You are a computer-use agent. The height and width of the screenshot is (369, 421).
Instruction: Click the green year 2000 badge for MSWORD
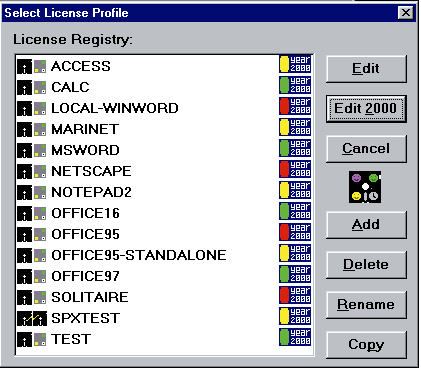coord(295,148)
